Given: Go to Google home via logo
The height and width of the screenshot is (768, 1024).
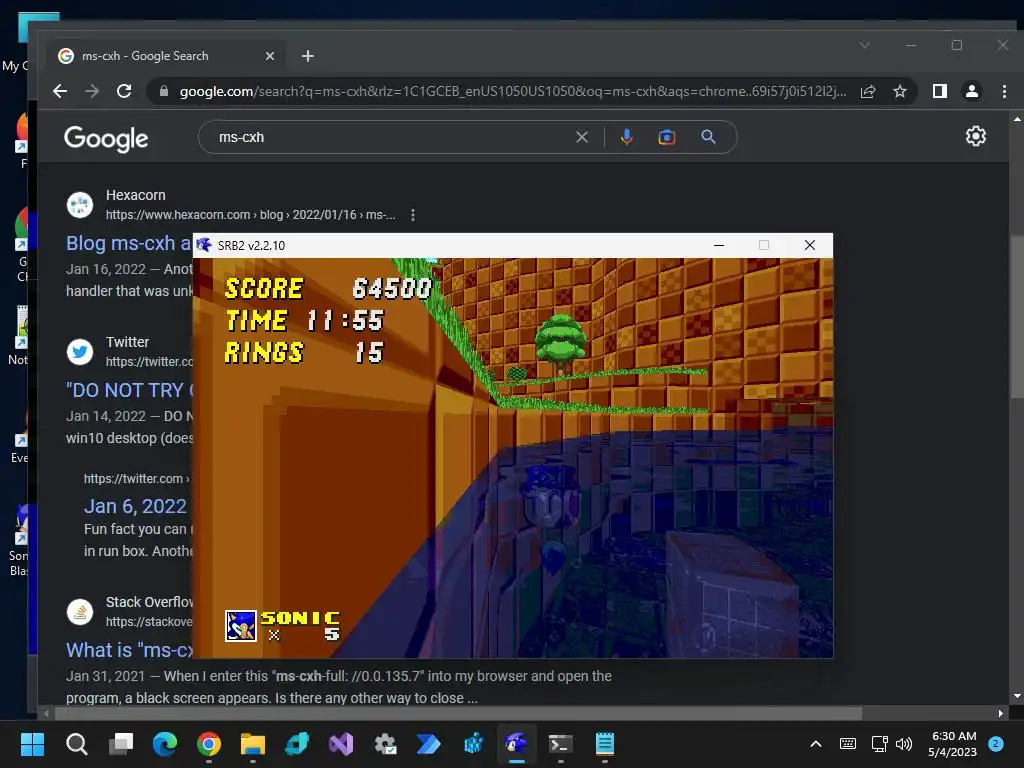Looking at the screenshot, I should click(106, 138).
